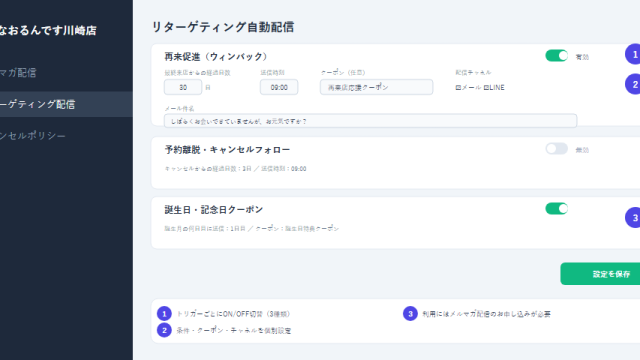
Task: Click the 30-day elapsed days field
Action: pyautogui.click(x=183, y=87)
